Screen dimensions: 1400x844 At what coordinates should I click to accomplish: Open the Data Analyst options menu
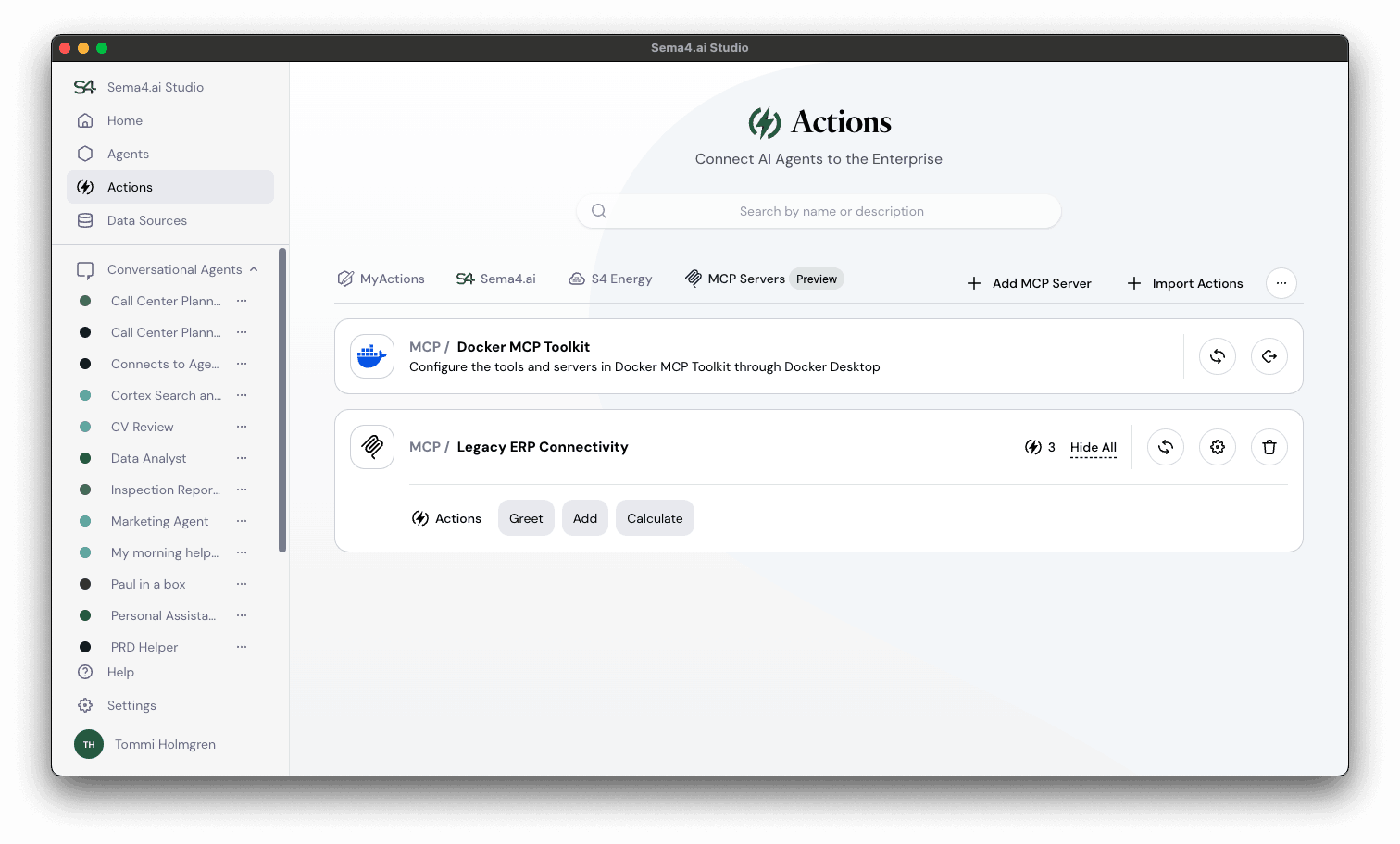tap(241, 458)
